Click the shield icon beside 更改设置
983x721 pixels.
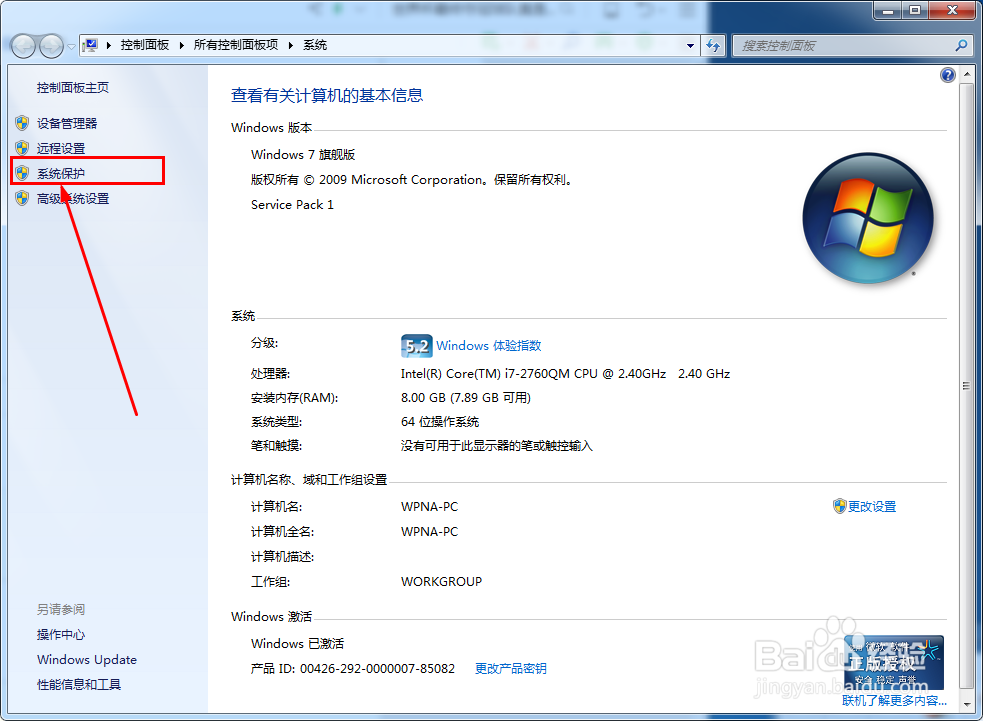839,506
